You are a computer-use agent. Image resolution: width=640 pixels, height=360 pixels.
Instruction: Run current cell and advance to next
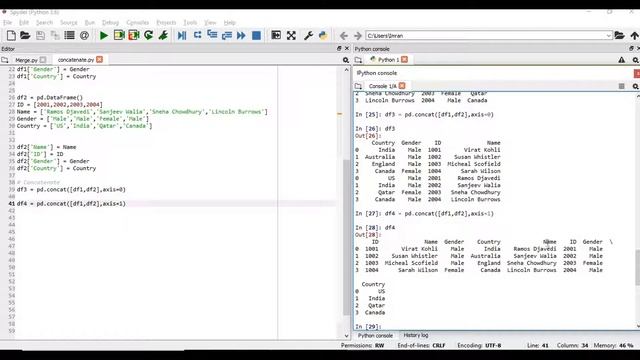(x=133, y=36)
